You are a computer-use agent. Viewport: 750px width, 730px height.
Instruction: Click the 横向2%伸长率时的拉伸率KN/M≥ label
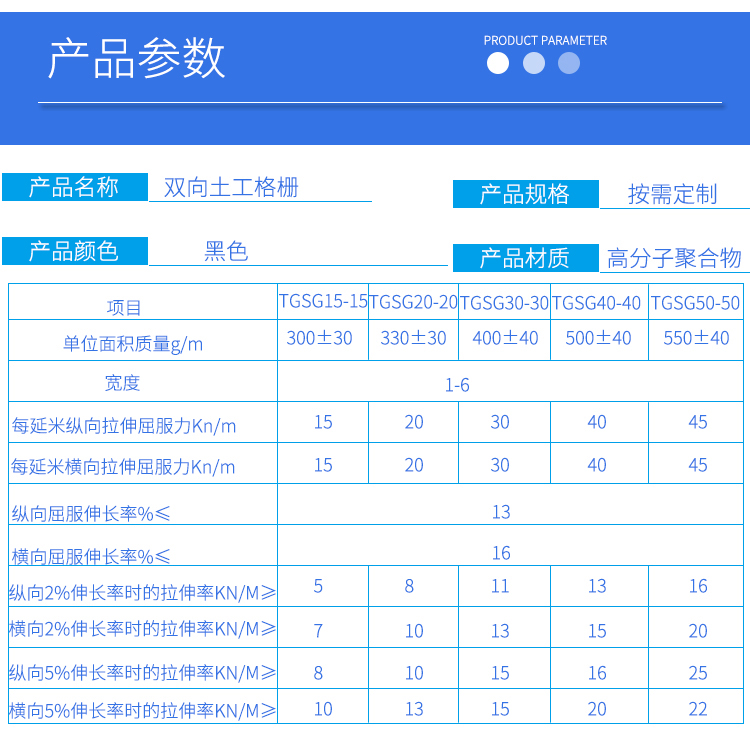point(143,629)
